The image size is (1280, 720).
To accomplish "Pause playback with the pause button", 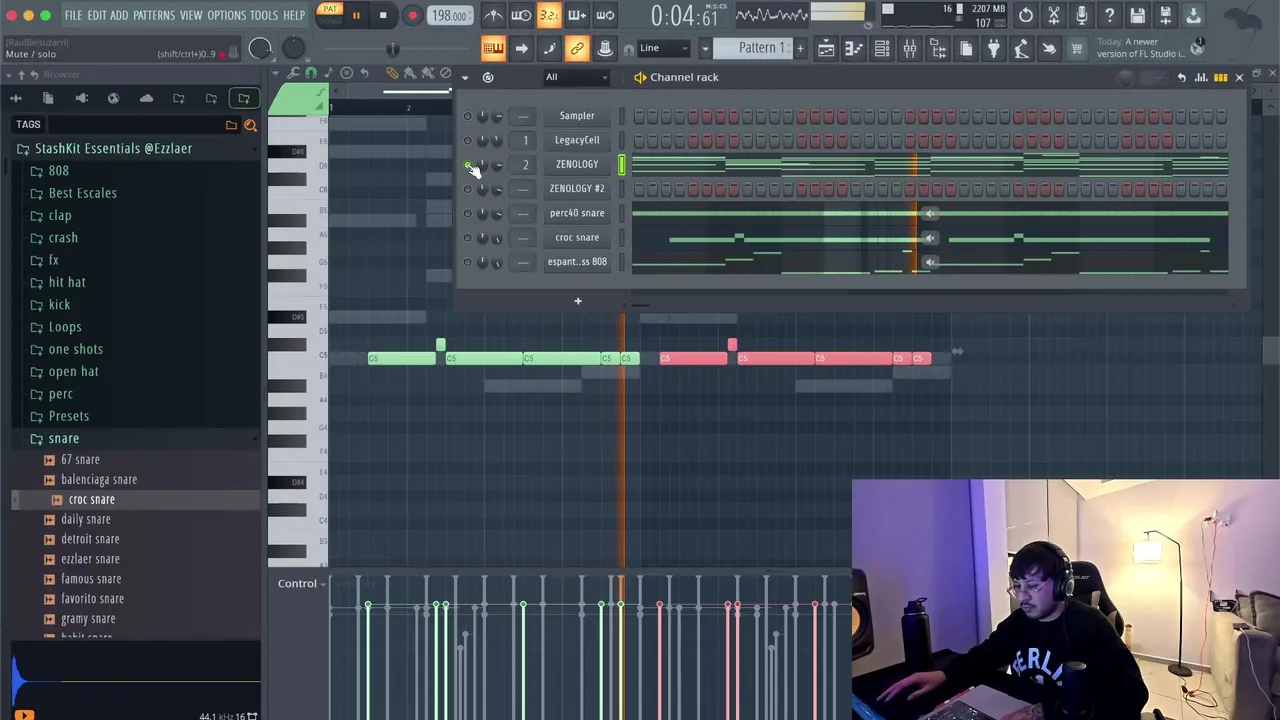I will (x=356, y=16).
